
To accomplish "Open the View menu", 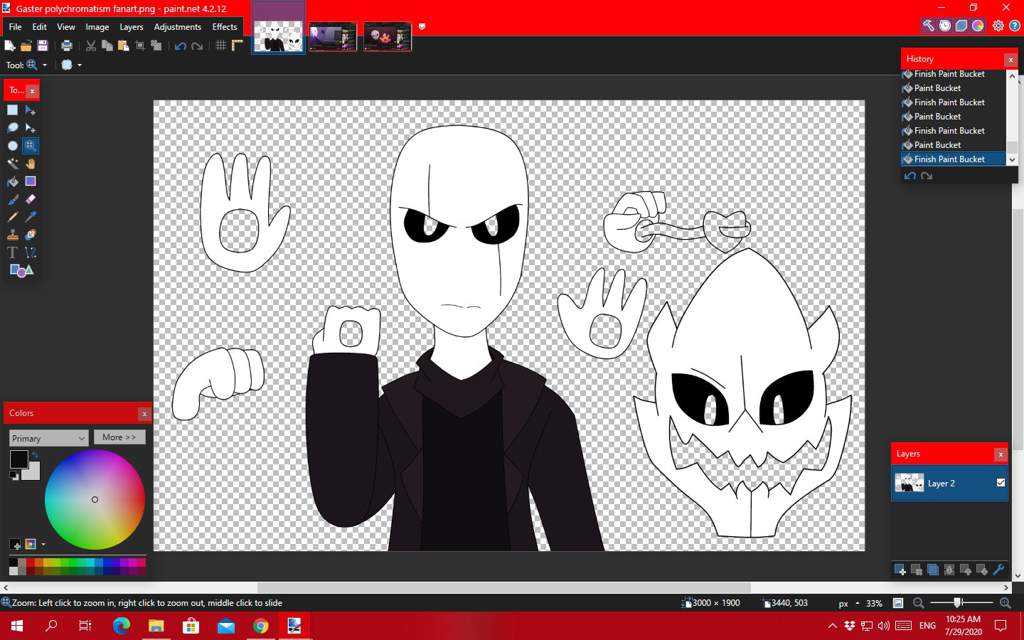I will tap(66, 27).
